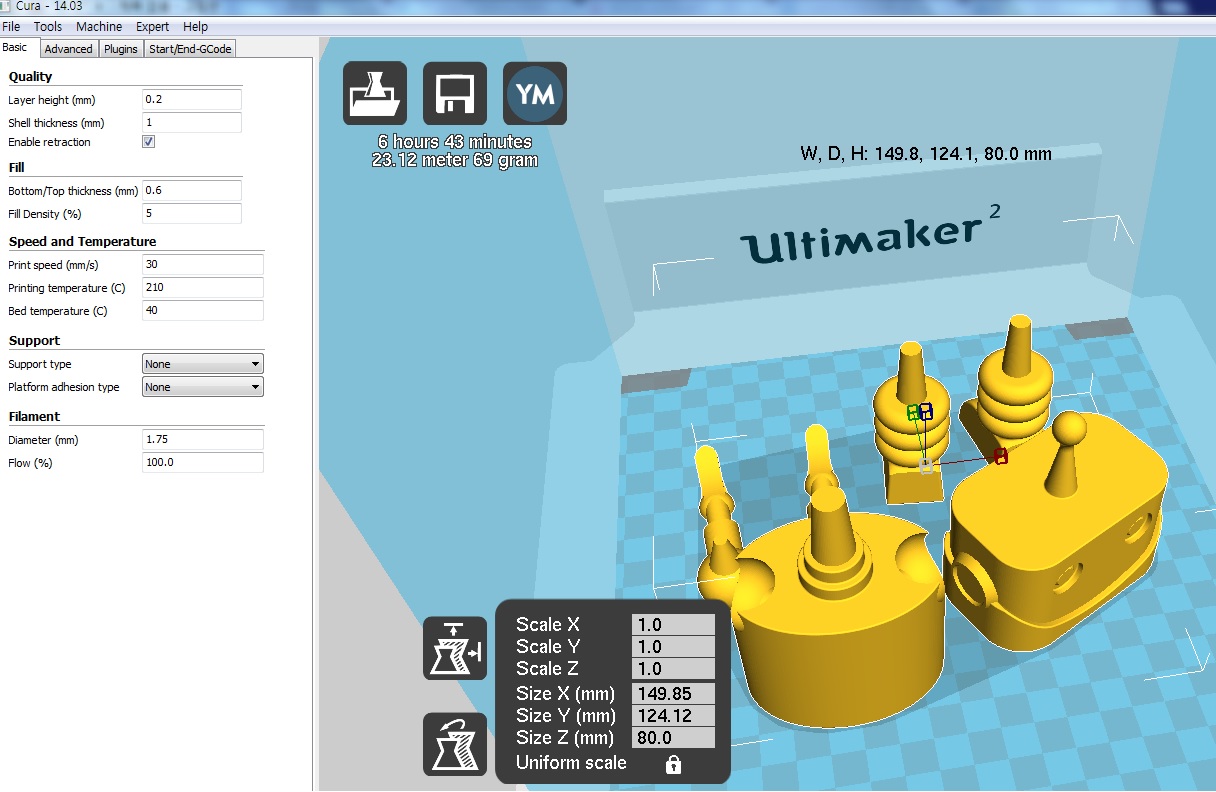Click the 'W, D, H: 149.8, 124.1, 80.0 mm' text
Image resolution: width=1216 pixels, height=792 pixels.
pos(926,154)
